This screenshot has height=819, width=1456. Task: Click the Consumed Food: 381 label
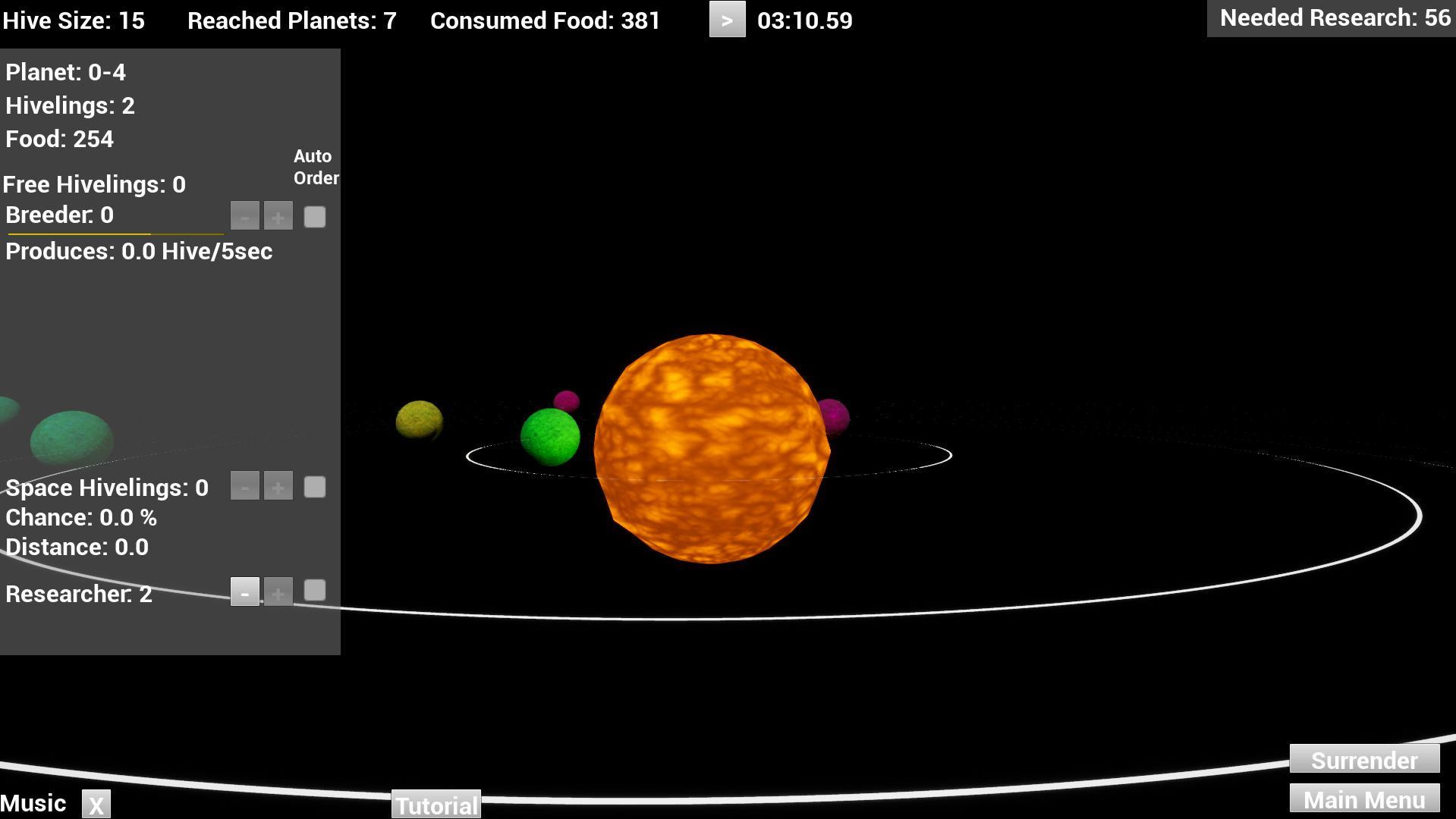546,20
